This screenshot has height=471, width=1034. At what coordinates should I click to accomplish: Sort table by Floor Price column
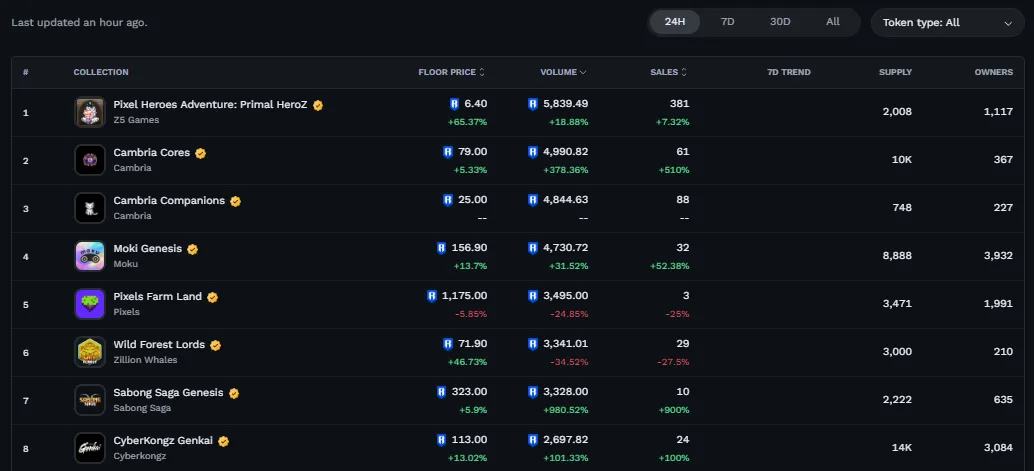[x=452, y=73]
